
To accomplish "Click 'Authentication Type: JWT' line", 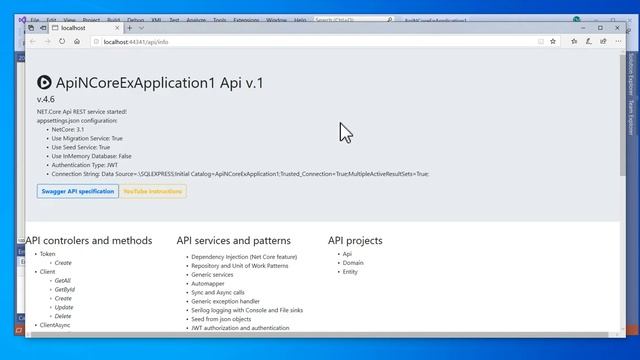I will coord(84,165).
